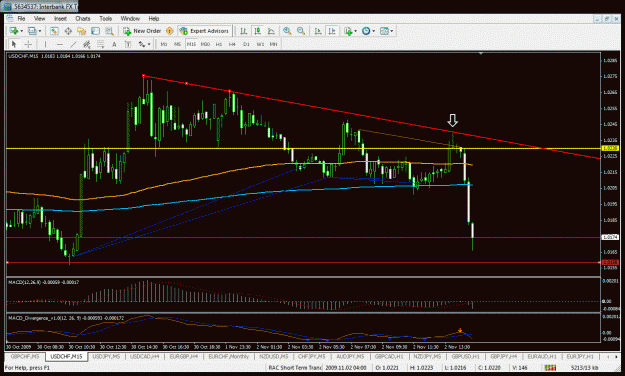Open the Indicators list icon
The width and height of the screenshot is (625, 376).
[348, 31]
